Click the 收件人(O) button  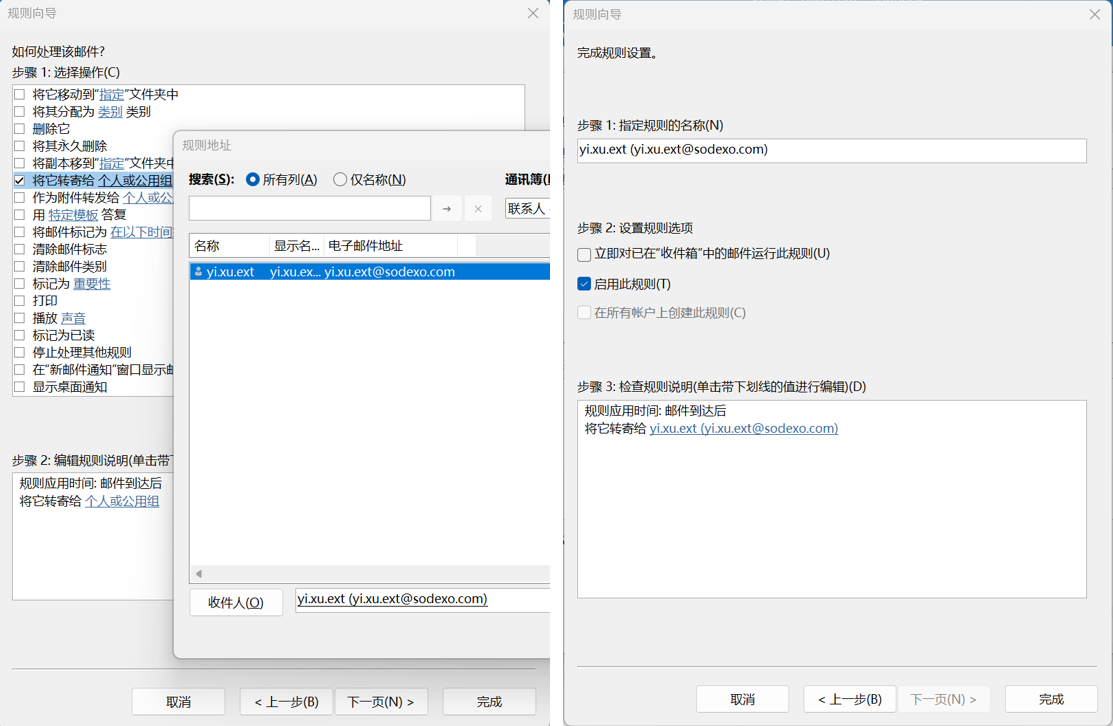[236, 603]
